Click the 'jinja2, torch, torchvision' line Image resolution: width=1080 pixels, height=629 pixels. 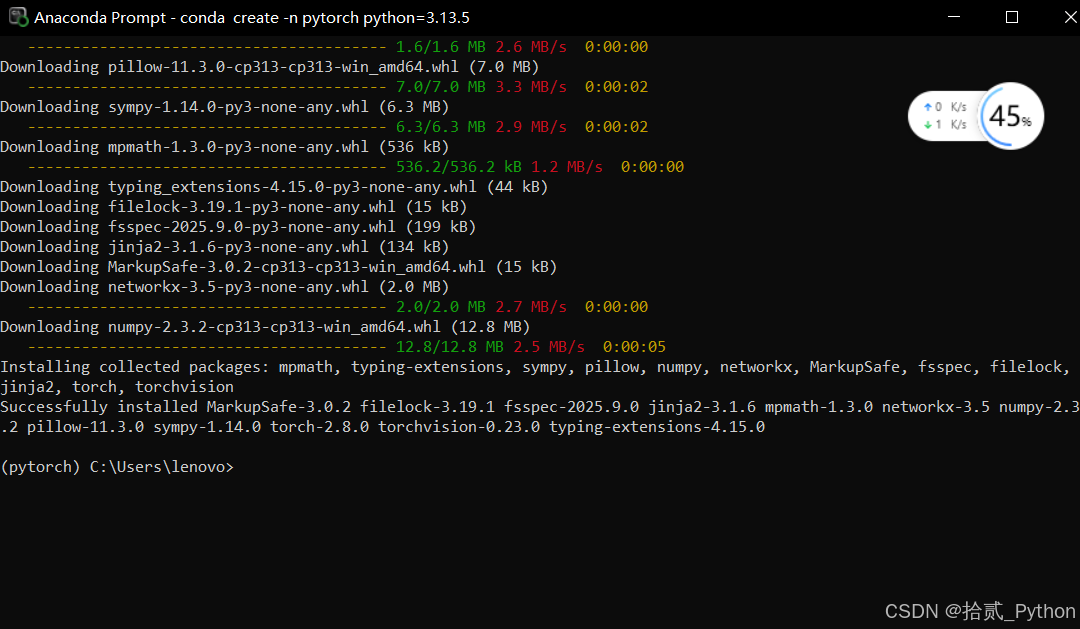(x=117, y=386)
